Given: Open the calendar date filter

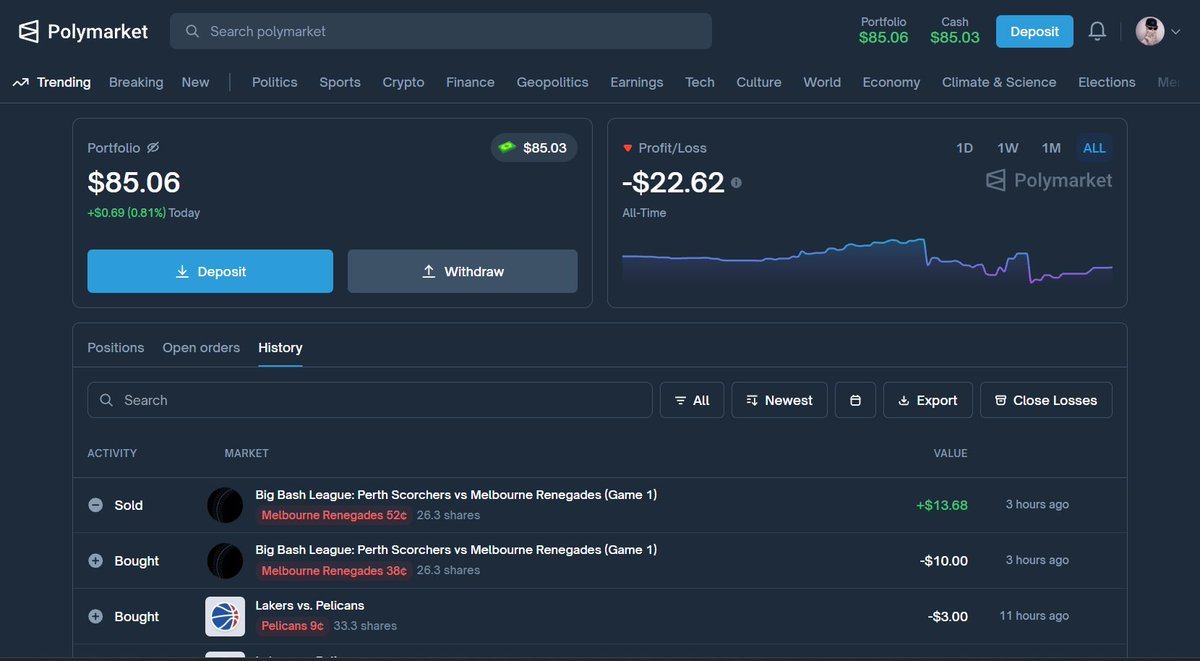Looking at the screenshot, I should click(855, 400).
